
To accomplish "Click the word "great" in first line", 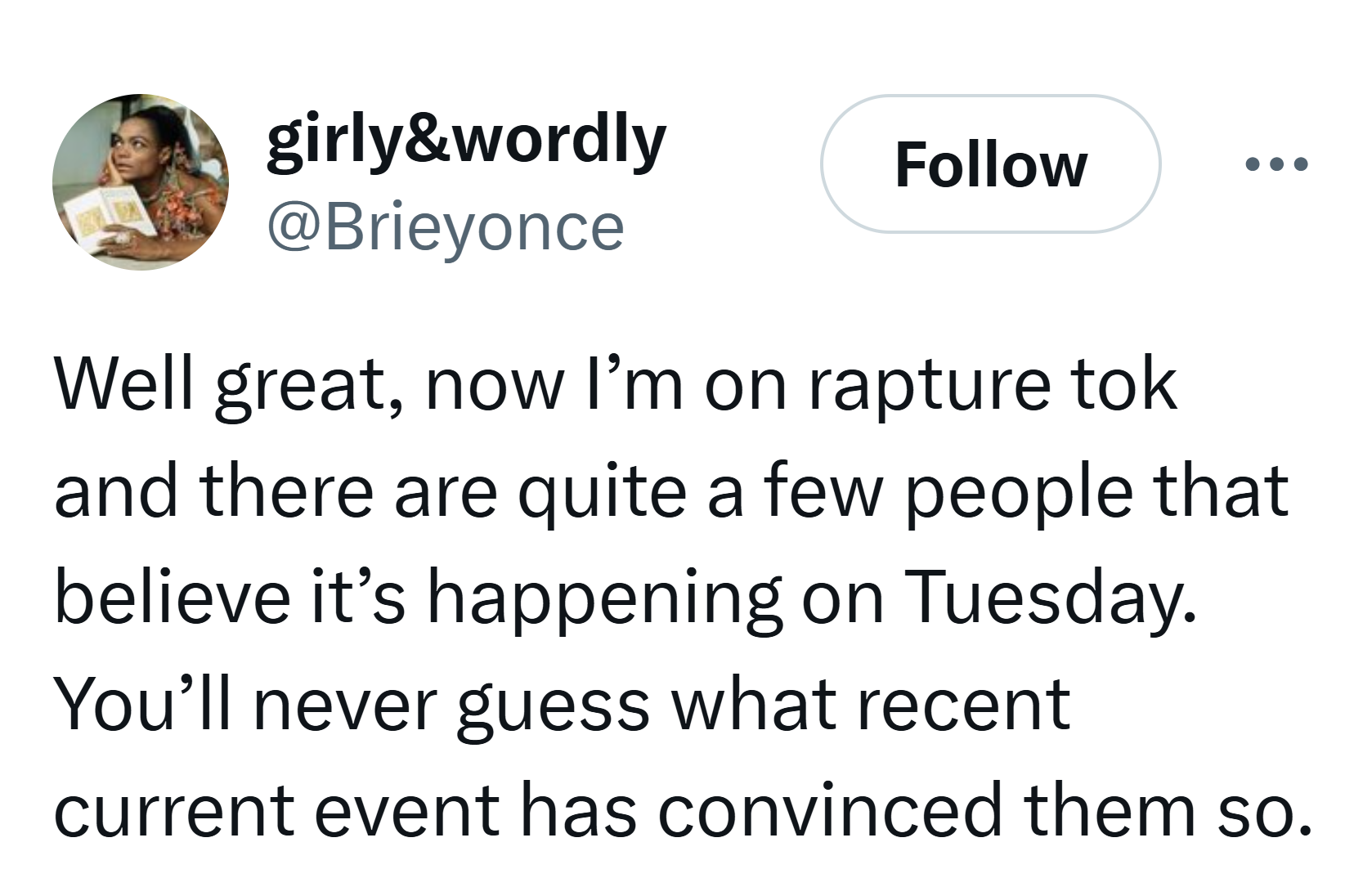I will pyautogui.click(x=299, y=384).
